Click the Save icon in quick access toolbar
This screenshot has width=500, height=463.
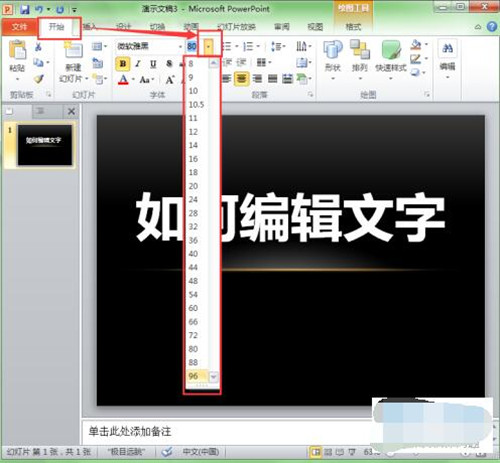25,9
